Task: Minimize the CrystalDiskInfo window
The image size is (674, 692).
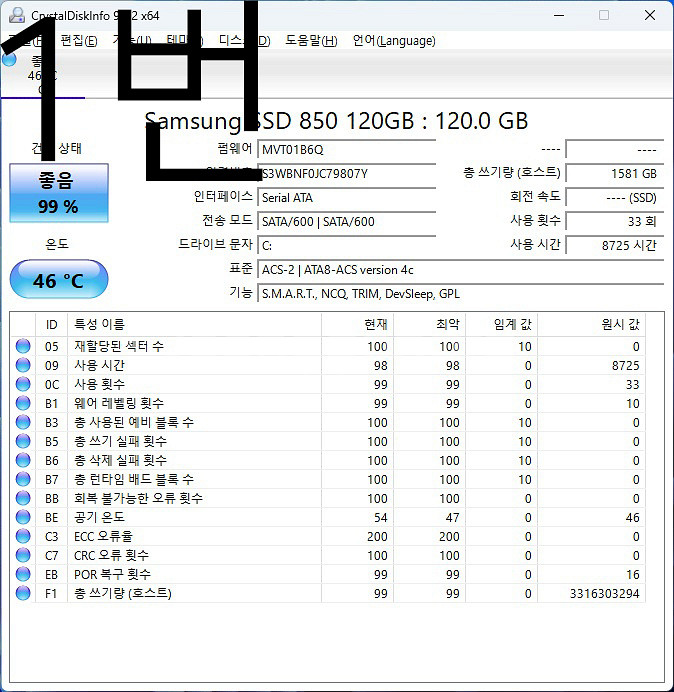Action: tap(559, 15)
